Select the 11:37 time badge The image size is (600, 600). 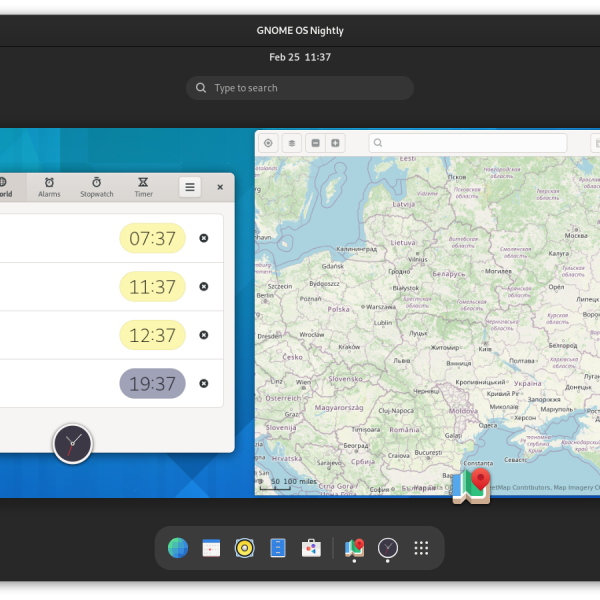pyautogui.click(x=152, y=287)
